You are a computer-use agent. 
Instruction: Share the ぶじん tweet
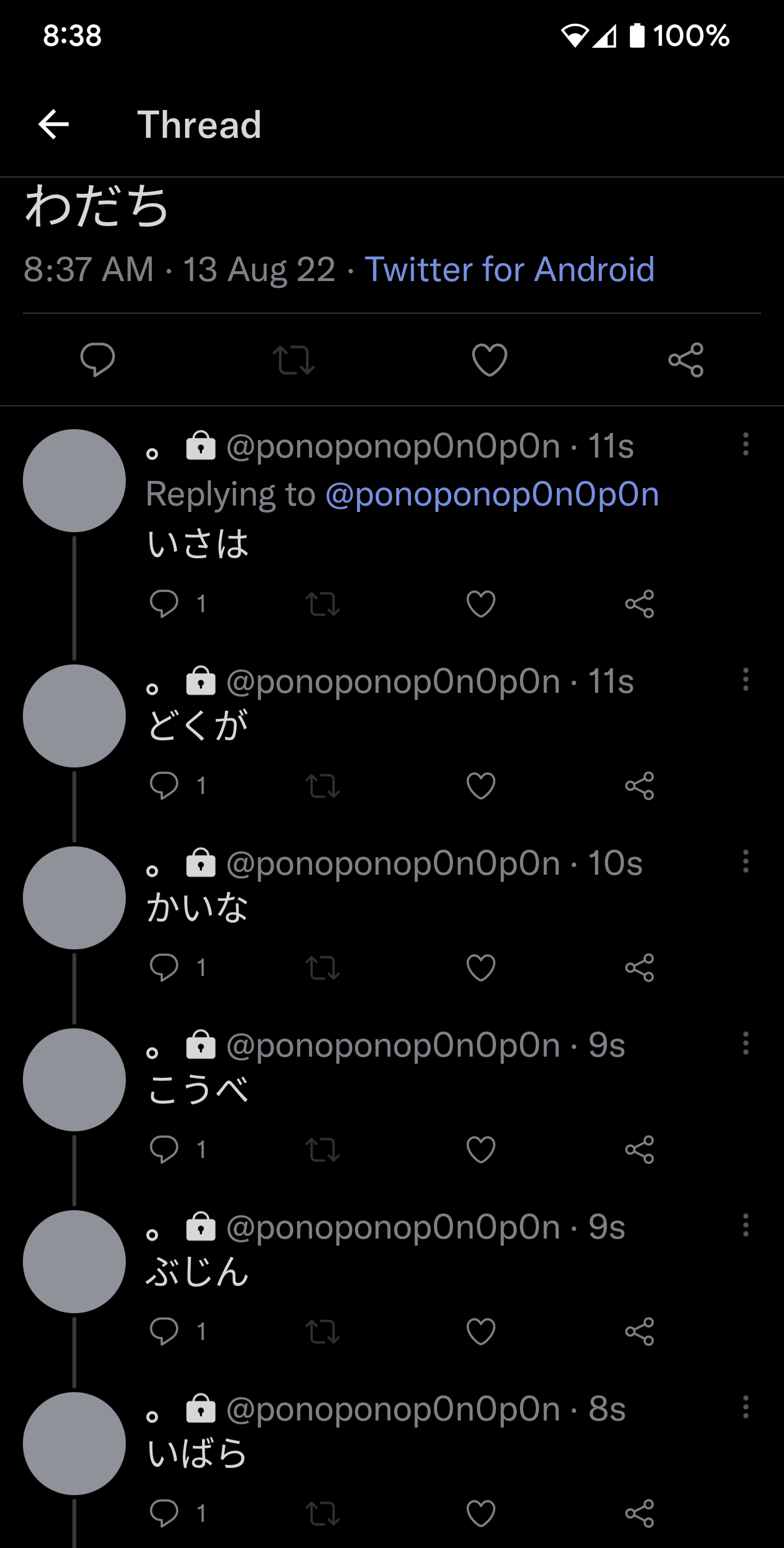[x=639, y=1331]
